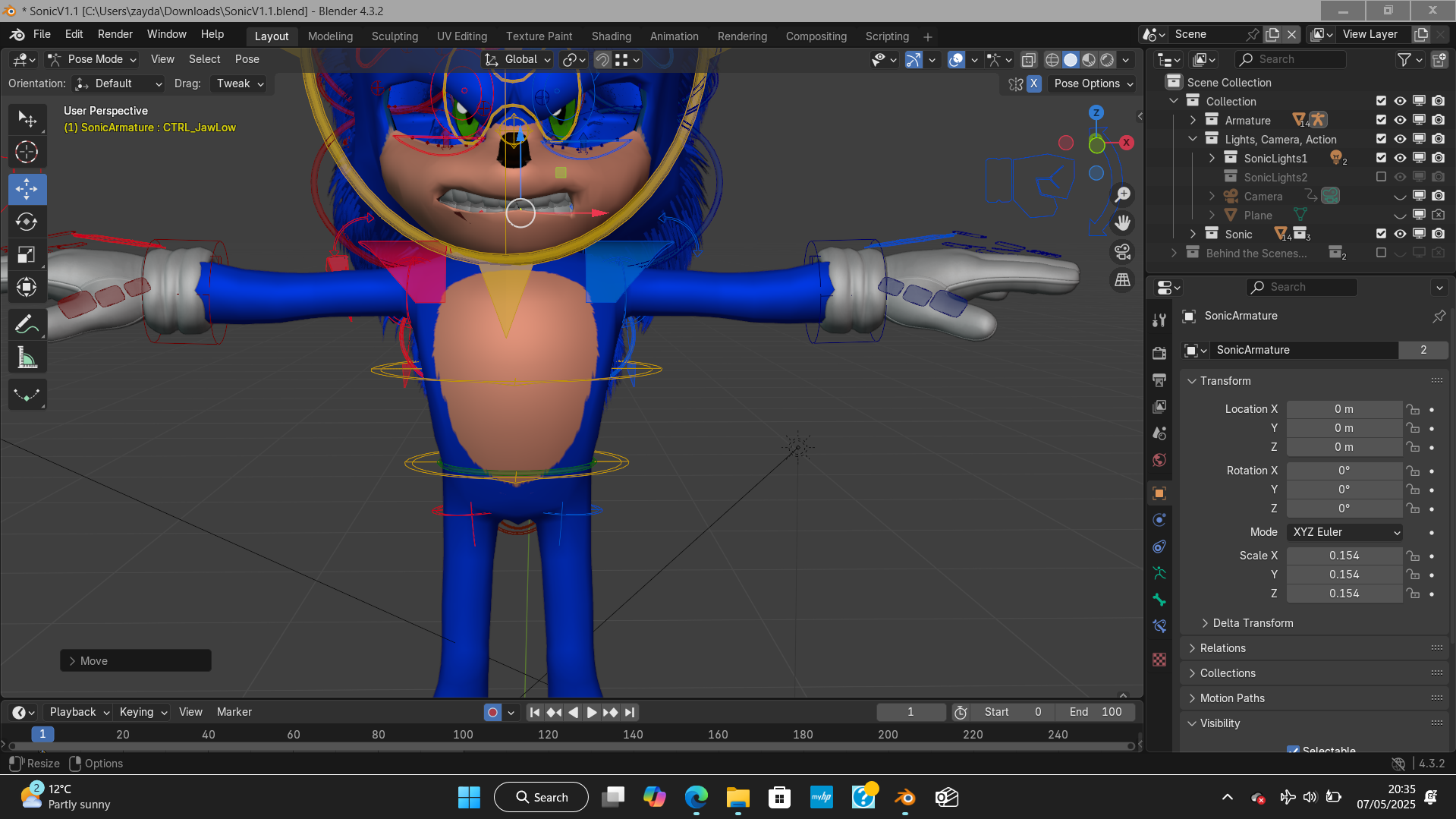The image size is (1456, 819).
Task: Enable the SonicLights2 collection checkbox
Action: 1381,177
